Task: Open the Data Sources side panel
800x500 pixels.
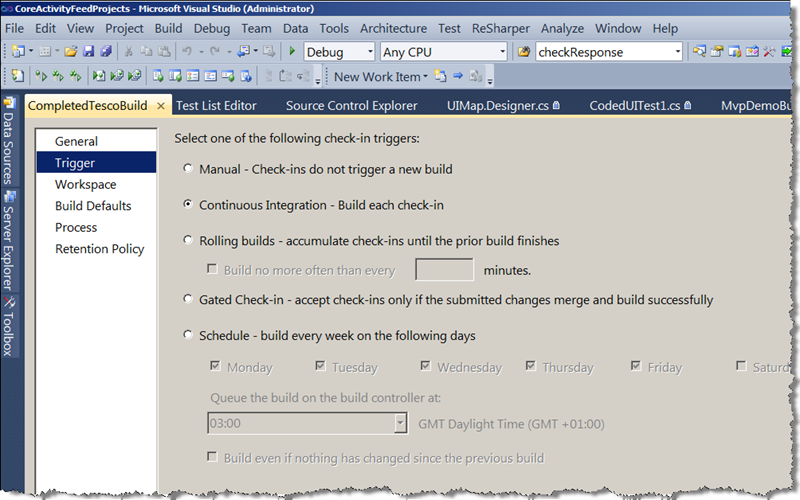Action: (x=9, y=140)
